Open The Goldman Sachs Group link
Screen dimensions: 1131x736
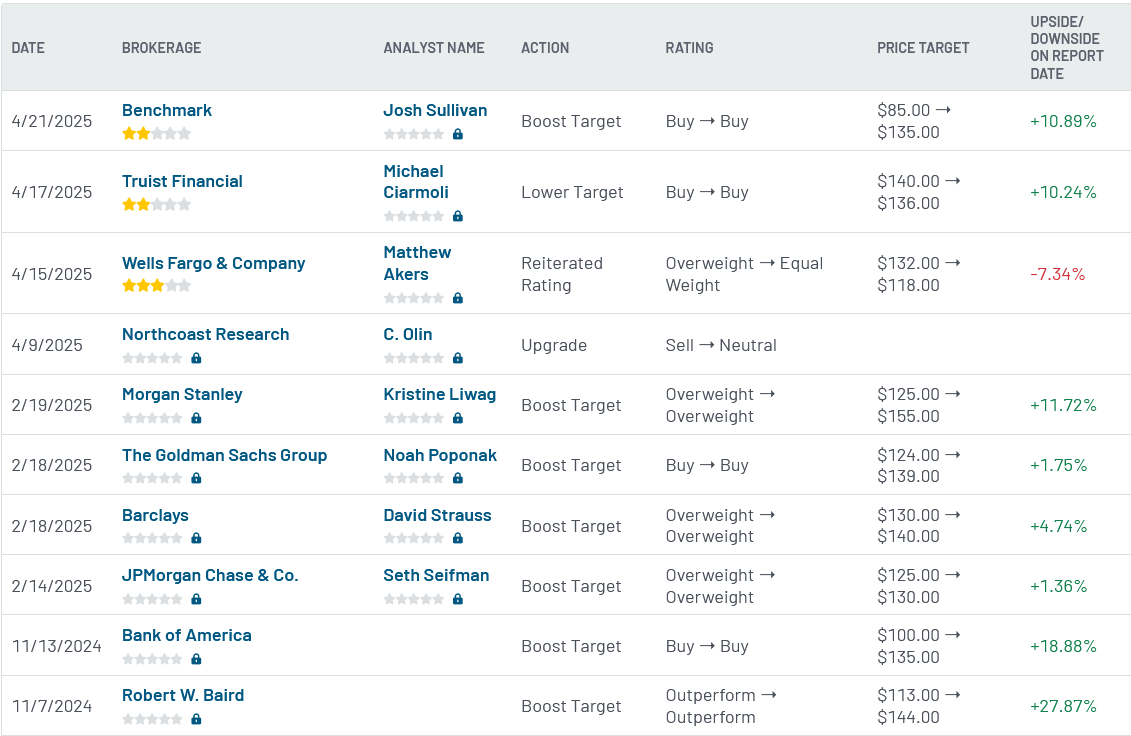click(224, 455)
